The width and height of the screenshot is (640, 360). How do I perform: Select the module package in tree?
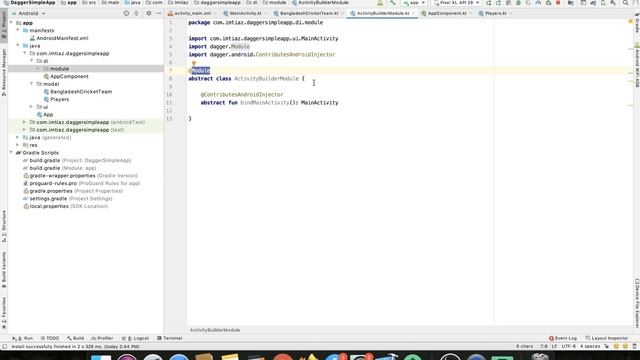59,69
